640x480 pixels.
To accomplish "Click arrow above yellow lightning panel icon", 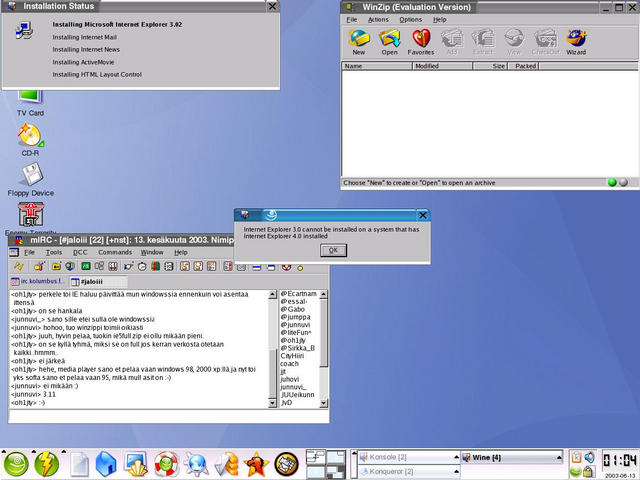I will coord(33,451).
